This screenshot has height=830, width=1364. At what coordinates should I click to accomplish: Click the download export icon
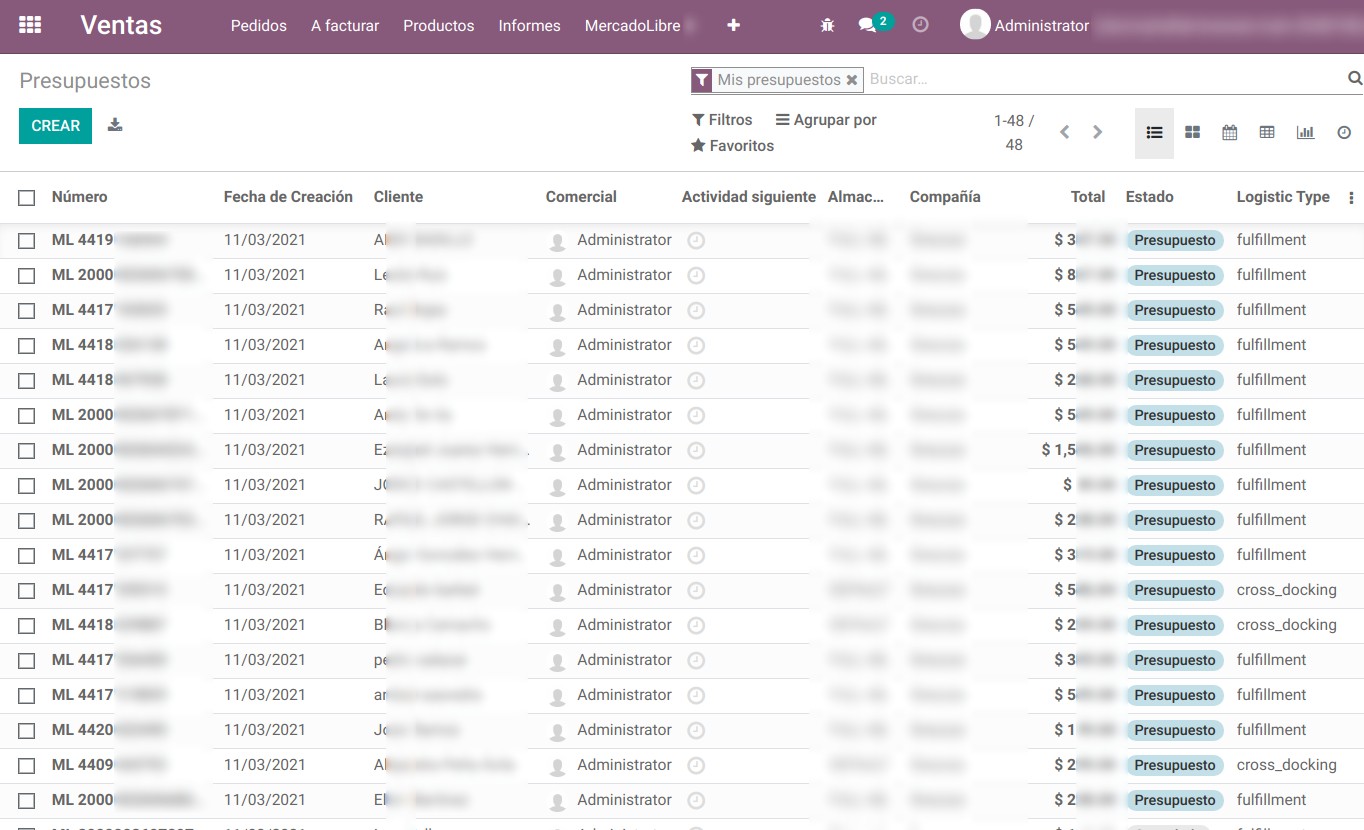pyautogui.click(x=115, y=125)
